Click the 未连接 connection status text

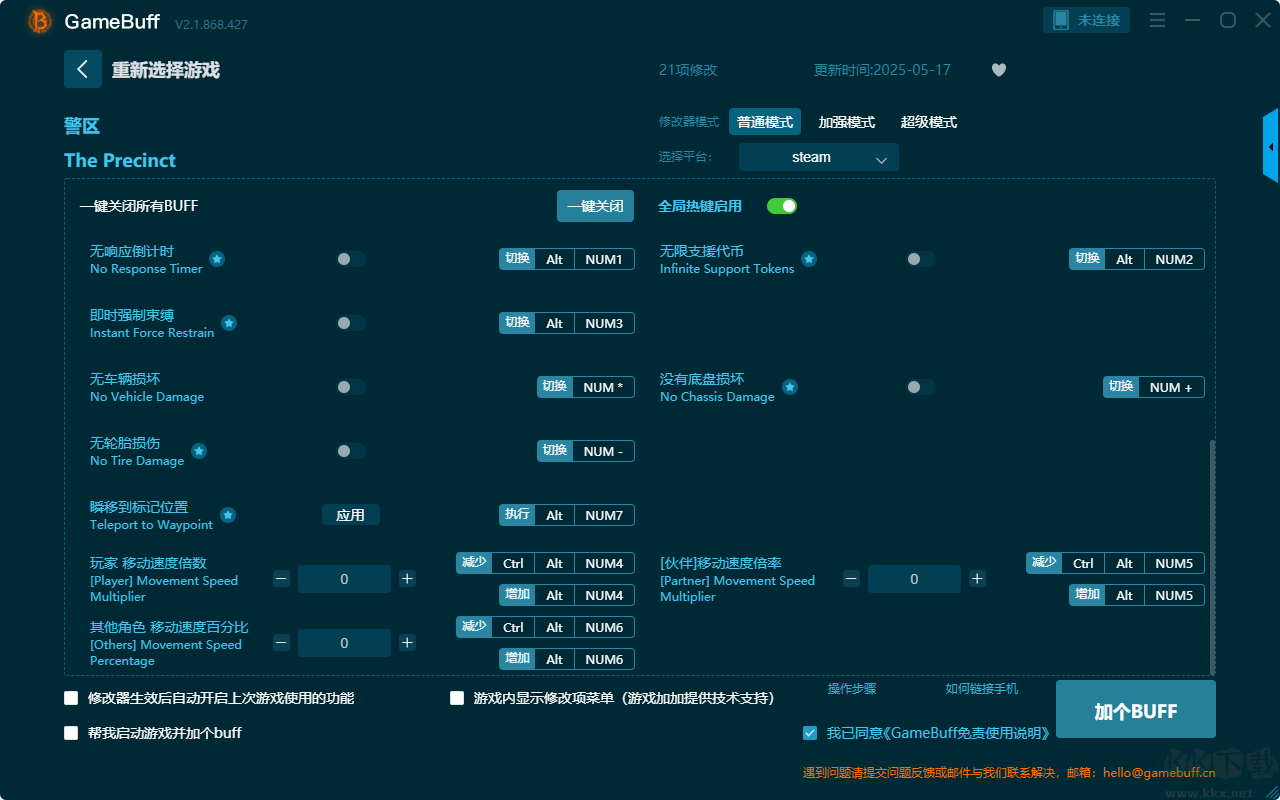coord(1097,20)
